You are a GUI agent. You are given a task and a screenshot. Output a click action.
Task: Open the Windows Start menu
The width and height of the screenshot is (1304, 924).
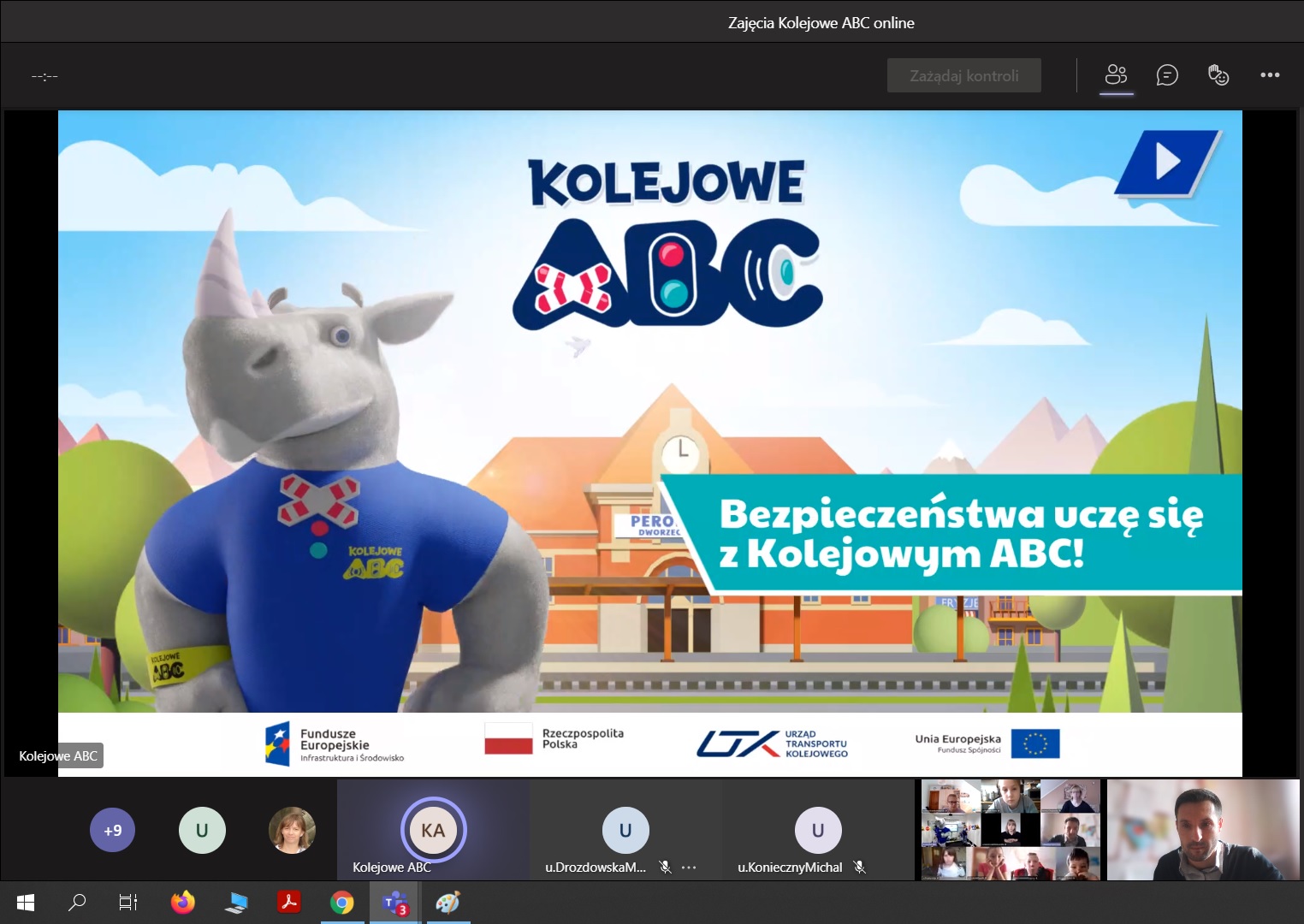click(x=26, y=903)
